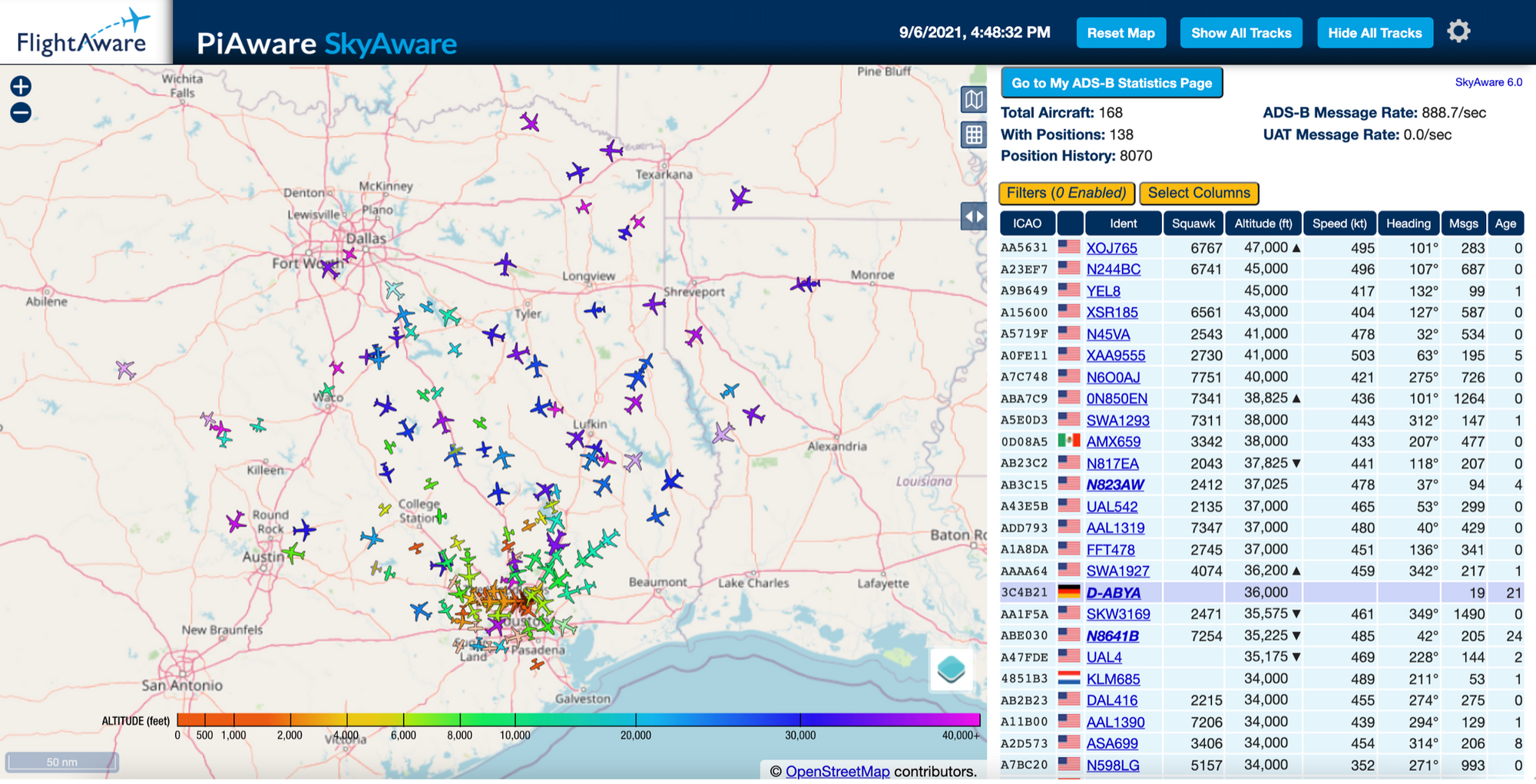Image resolution: width=1536 pixels, height=784 pixels.
Task: Sort the table by the Squawk column
Action: click(x=1193, y=223)
